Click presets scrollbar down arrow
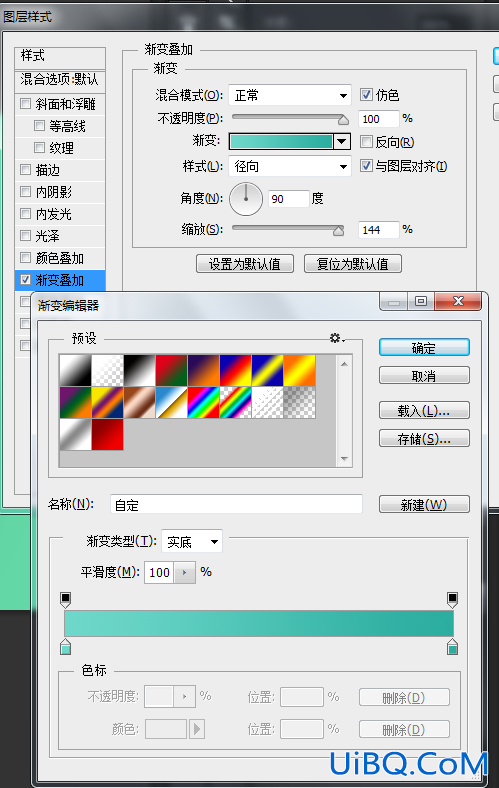 click(344, 459)
